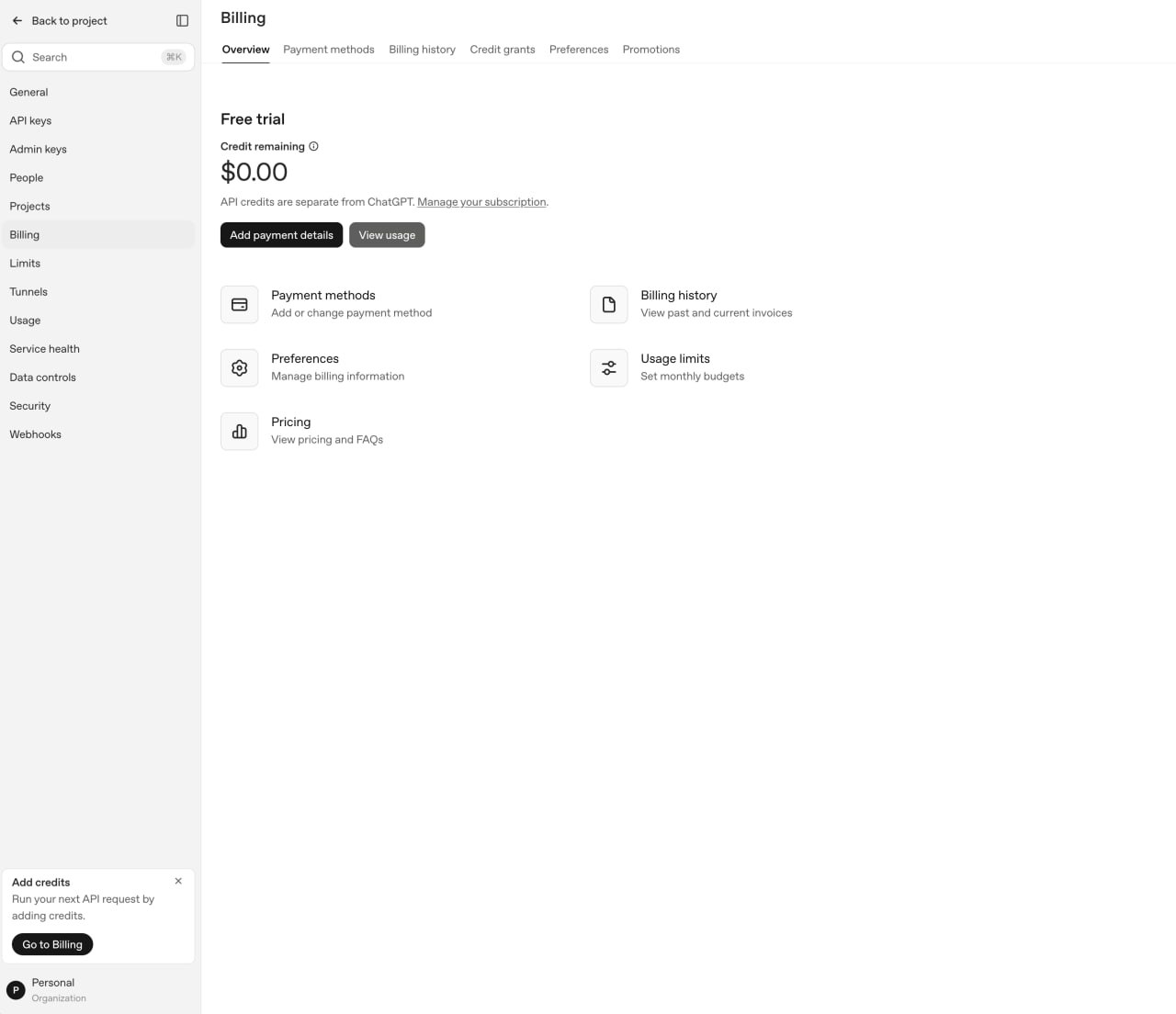The height and width of the screenshot is (1014, 1176).
Task: Go to Usage in the sidebar
Action: [x=98, y=320]
